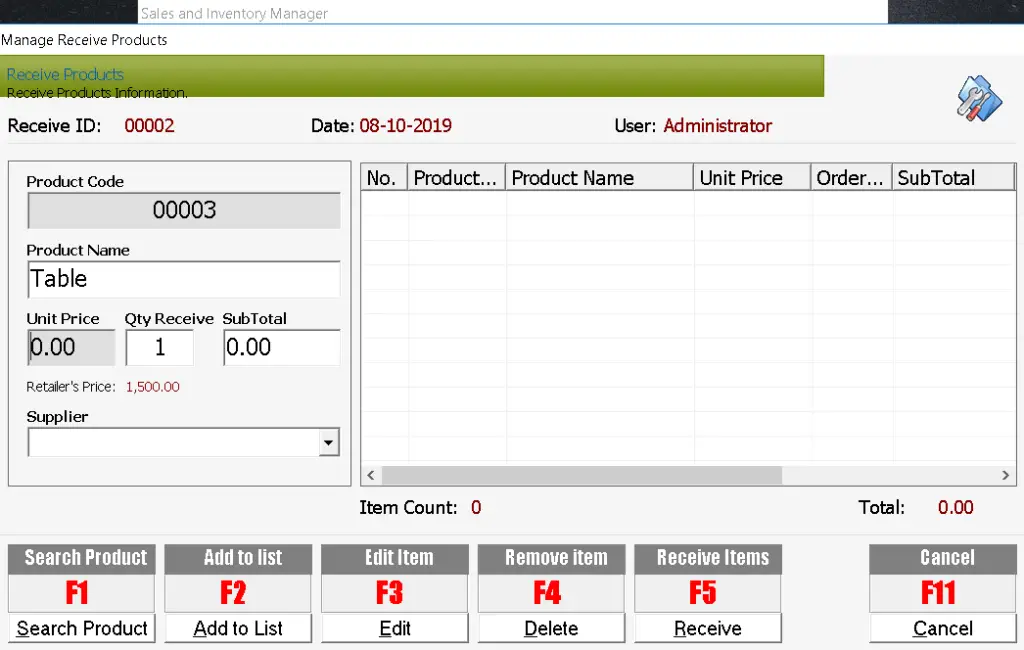1024x650 pixels.
Task: Click the left arrow of horizontal scrollbar
Action: click(x=371, y=476)
